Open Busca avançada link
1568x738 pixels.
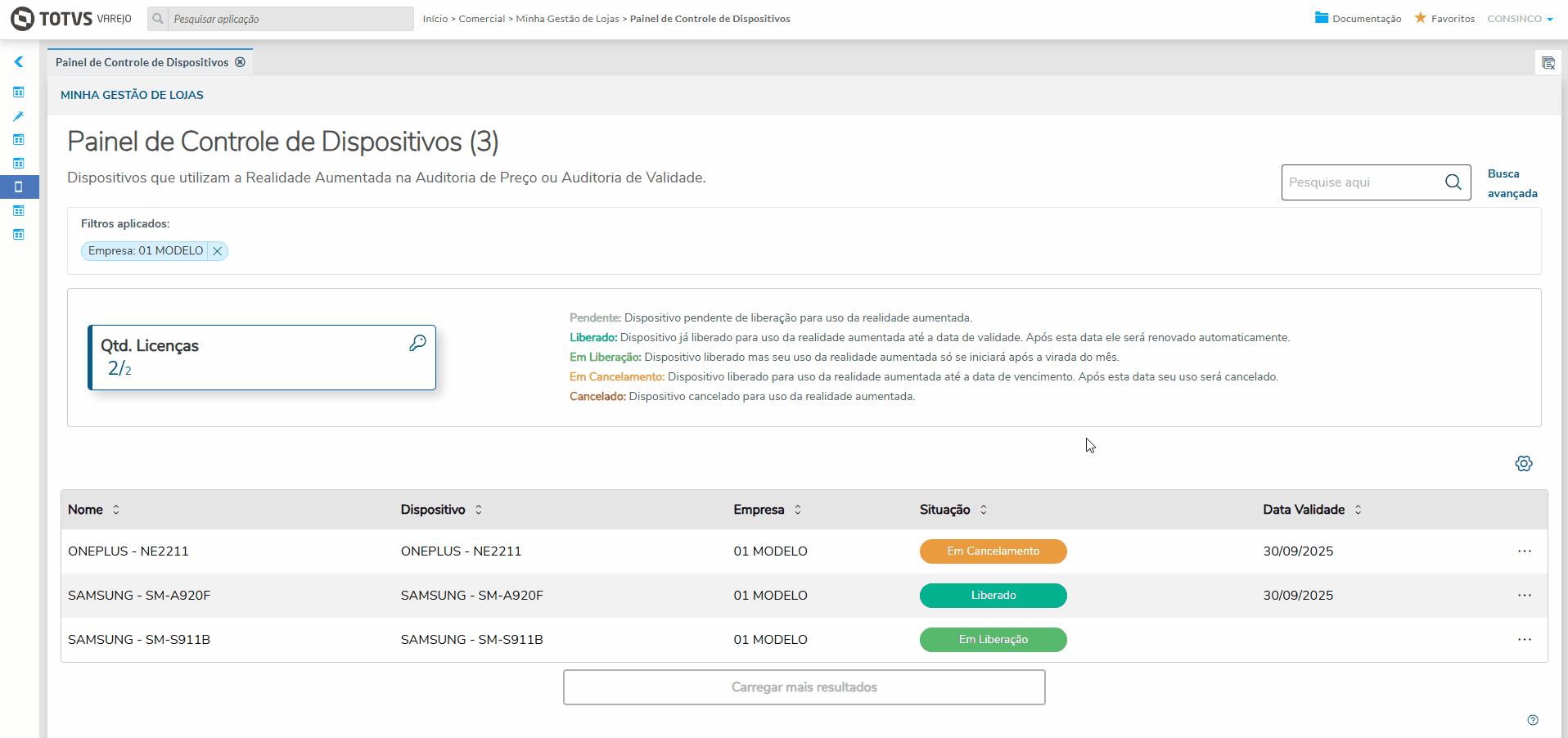[x=1512, y=183]
